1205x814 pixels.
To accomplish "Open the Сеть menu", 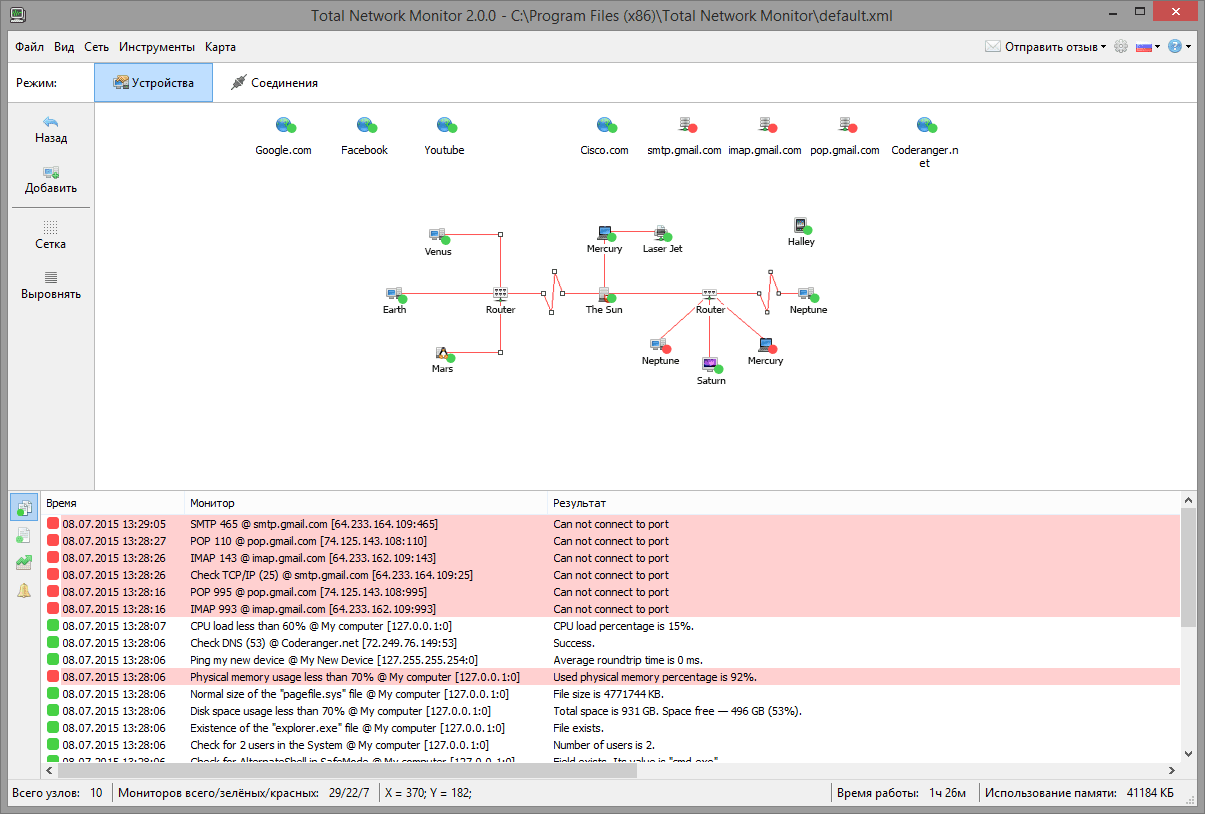I will [x=97, y=46].
